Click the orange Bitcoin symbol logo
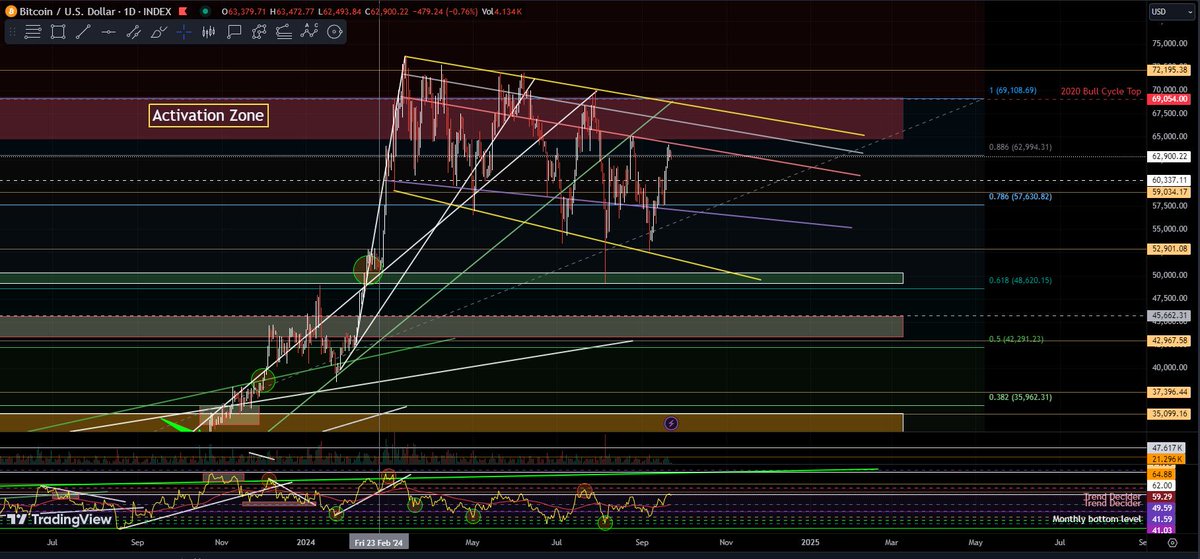1200x559 pixels. pos(11,12)
